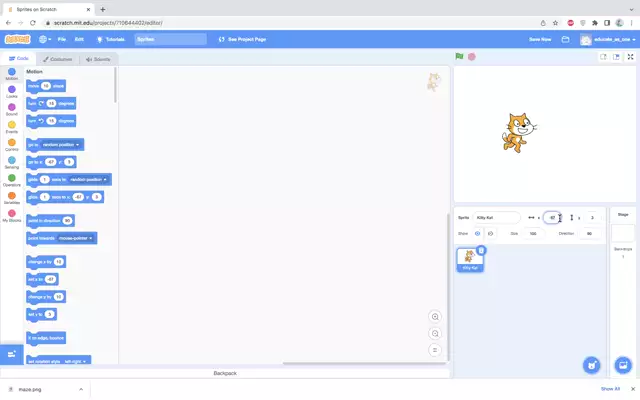The height and width of the screenshot is (400, 640).
Task: Hide the sprite with crossed-eye toggle
Action: (x=490, y=233)
